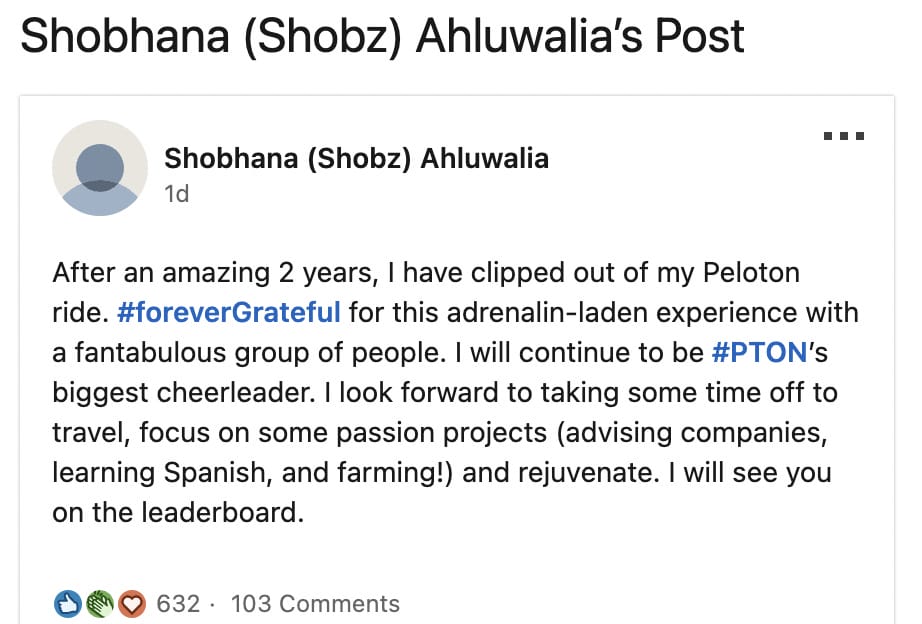The width and height of the screenshot is (922, 624).
Task: Click "travel, focus on some passion projects" text
Action: click(x=300, y=433)
